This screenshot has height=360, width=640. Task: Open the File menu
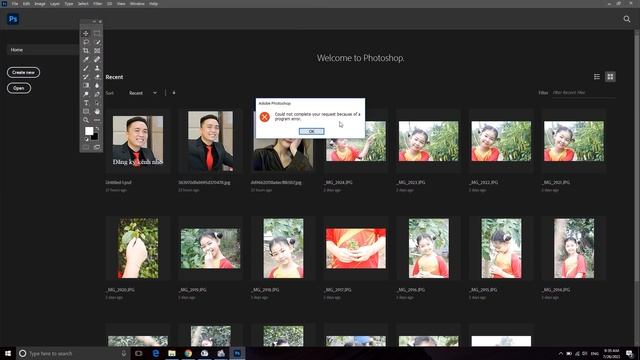tap(15, 4)
